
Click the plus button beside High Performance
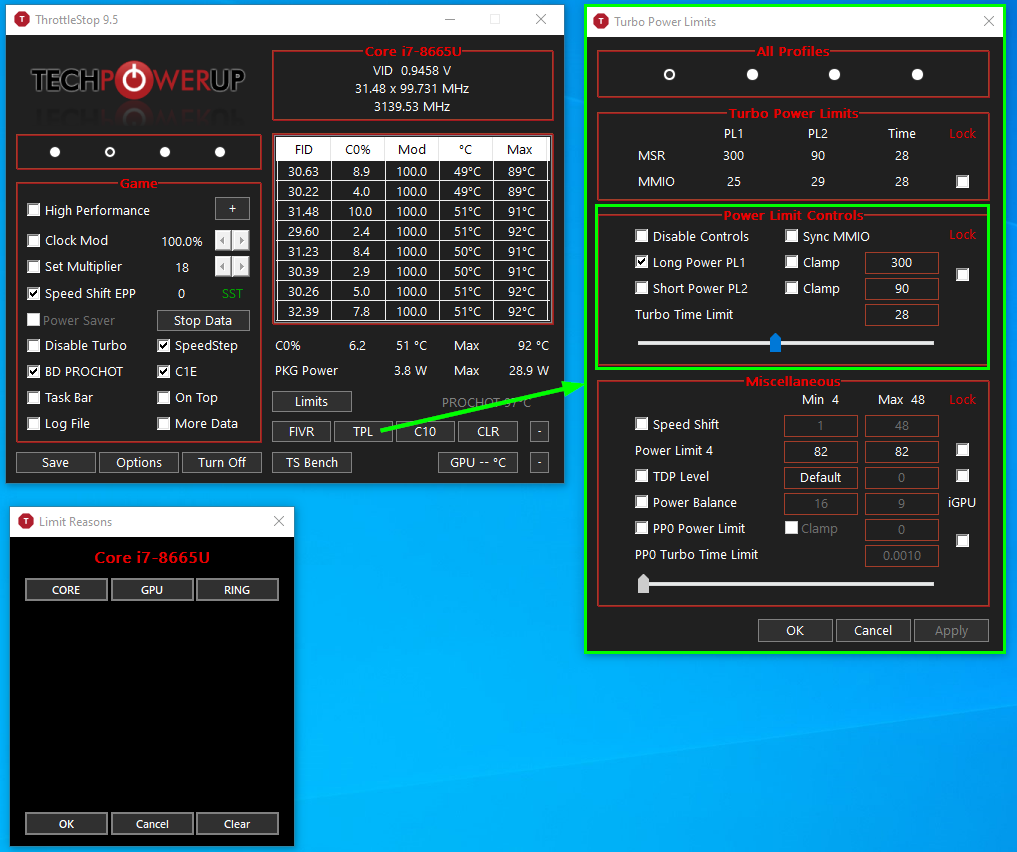tap(232, 209)
